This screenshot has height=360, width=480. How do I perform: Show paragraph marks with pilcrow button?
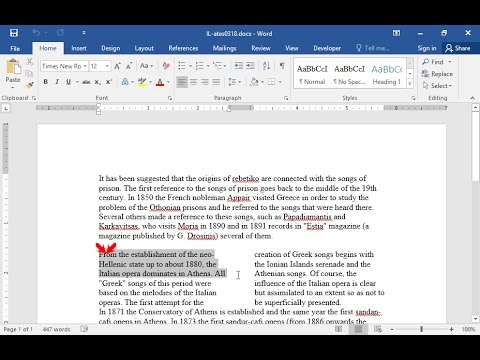click(282, 66)
